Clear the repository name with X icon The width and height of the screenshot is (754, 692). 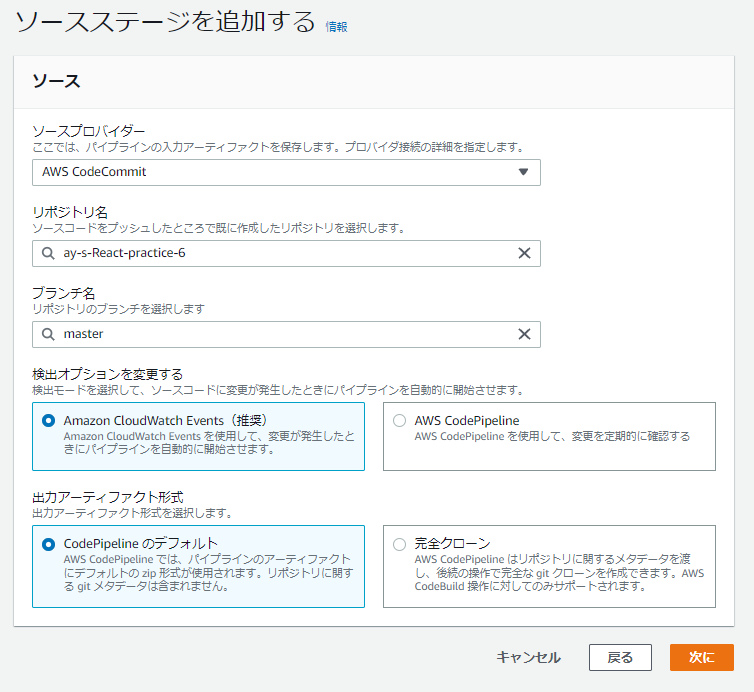point(524,253)
